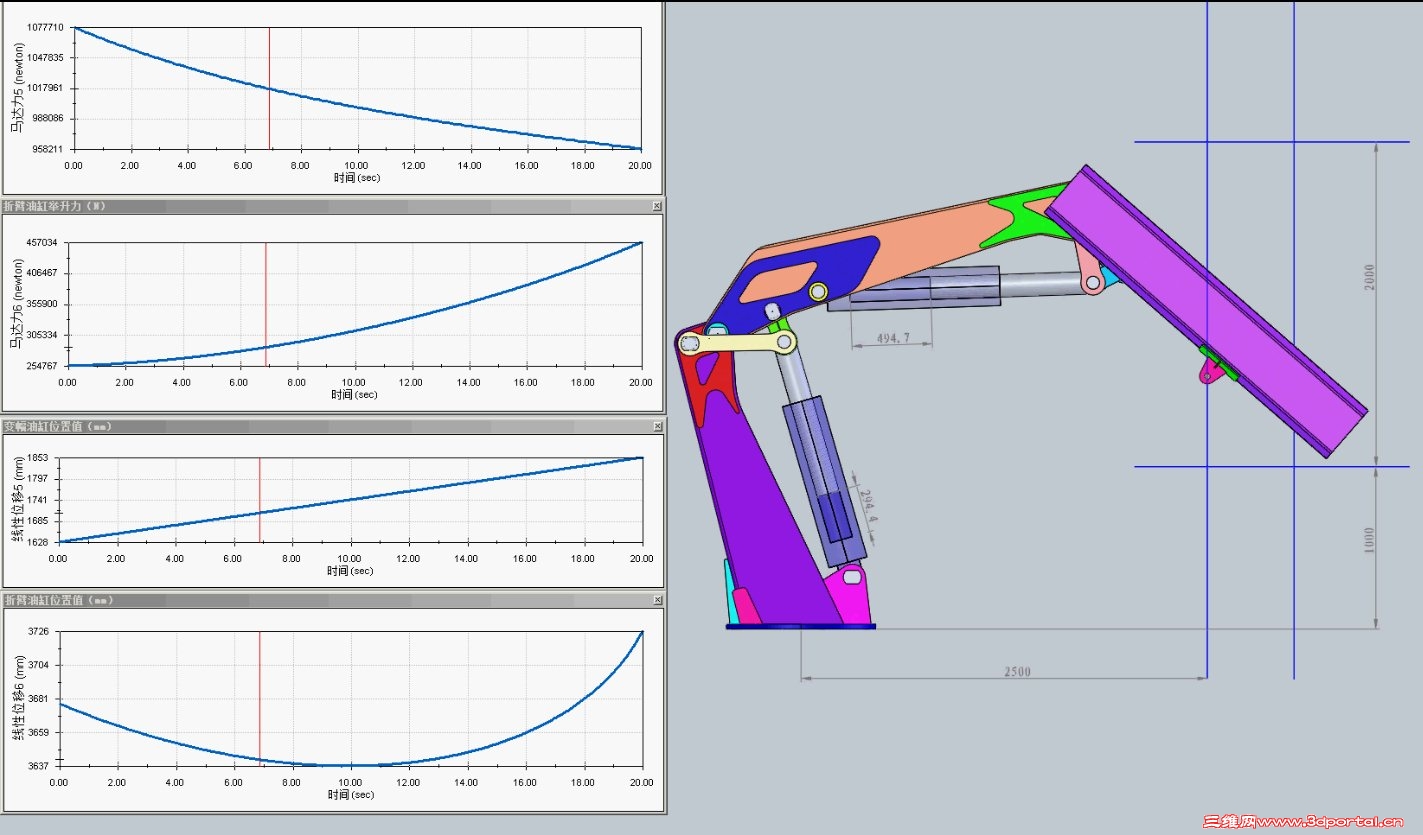1423x835 pixels.
Task: Click the 3726 axis maximum value
Action: pos(38,632)
